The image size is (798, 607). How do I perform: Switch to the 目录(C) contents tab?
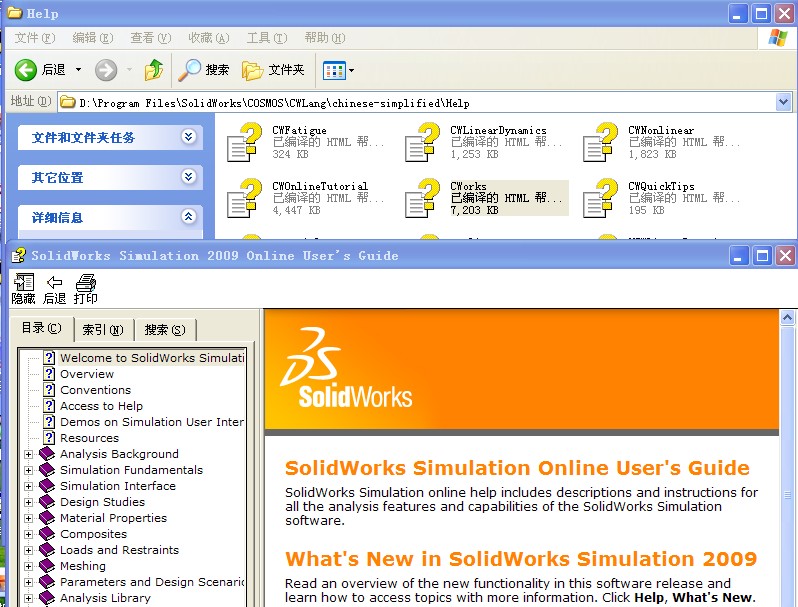point(42,328)
